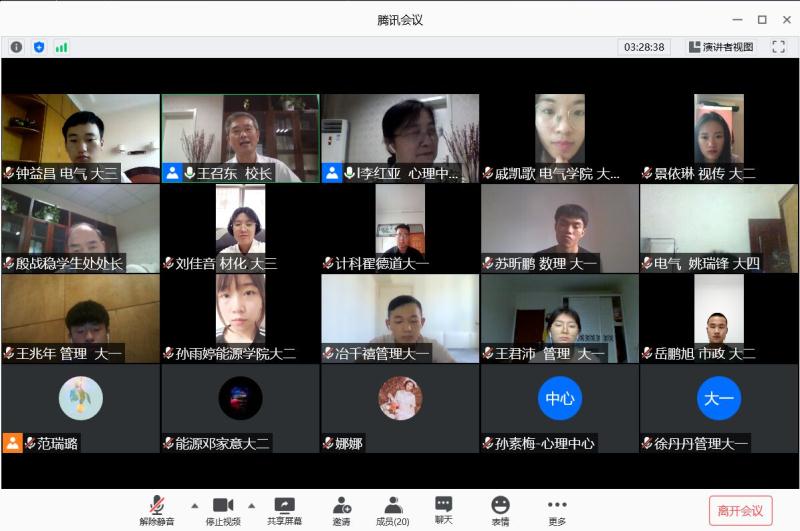Click the meeting info icon
This screenshot has width=800, height=531.
click(16, 47)
